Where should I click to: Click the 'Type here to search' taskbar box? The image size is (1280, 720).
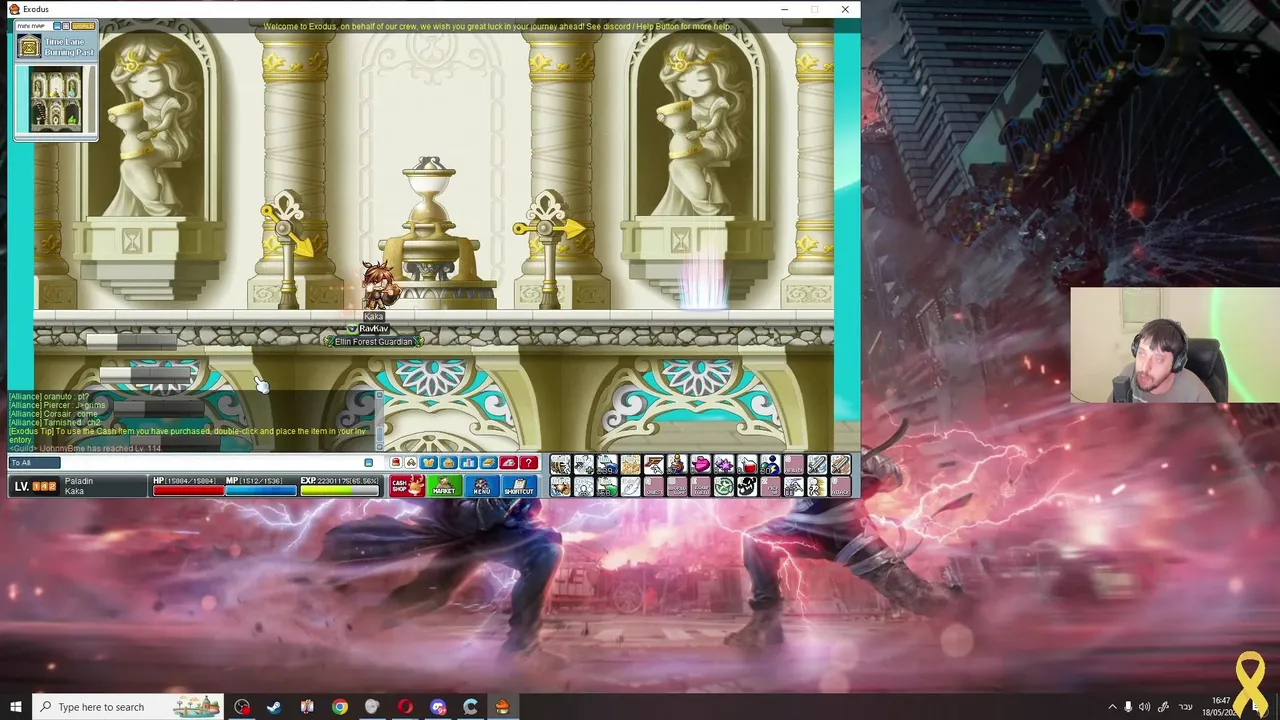point(128,707)
